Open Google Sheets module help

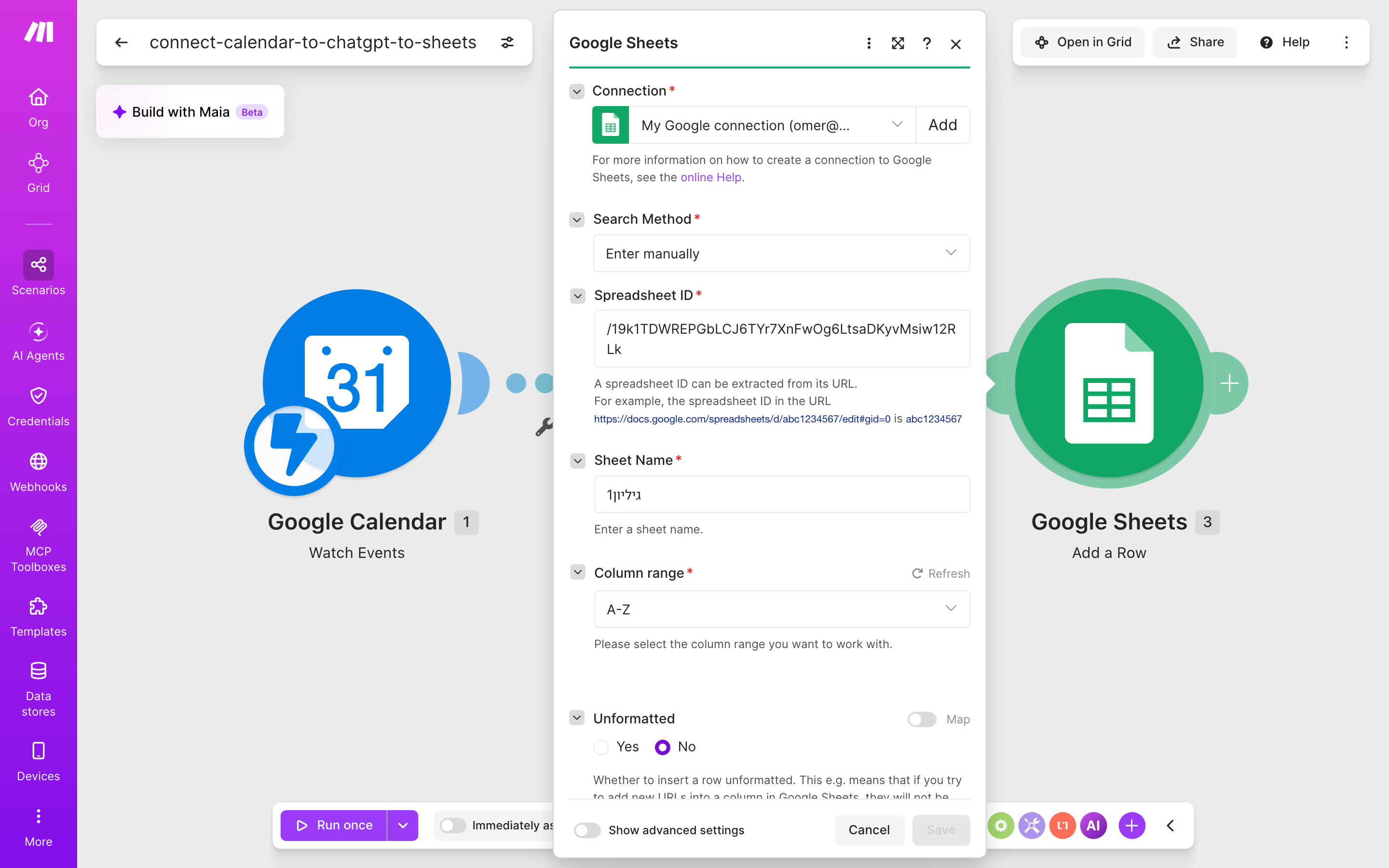point(926,43)
